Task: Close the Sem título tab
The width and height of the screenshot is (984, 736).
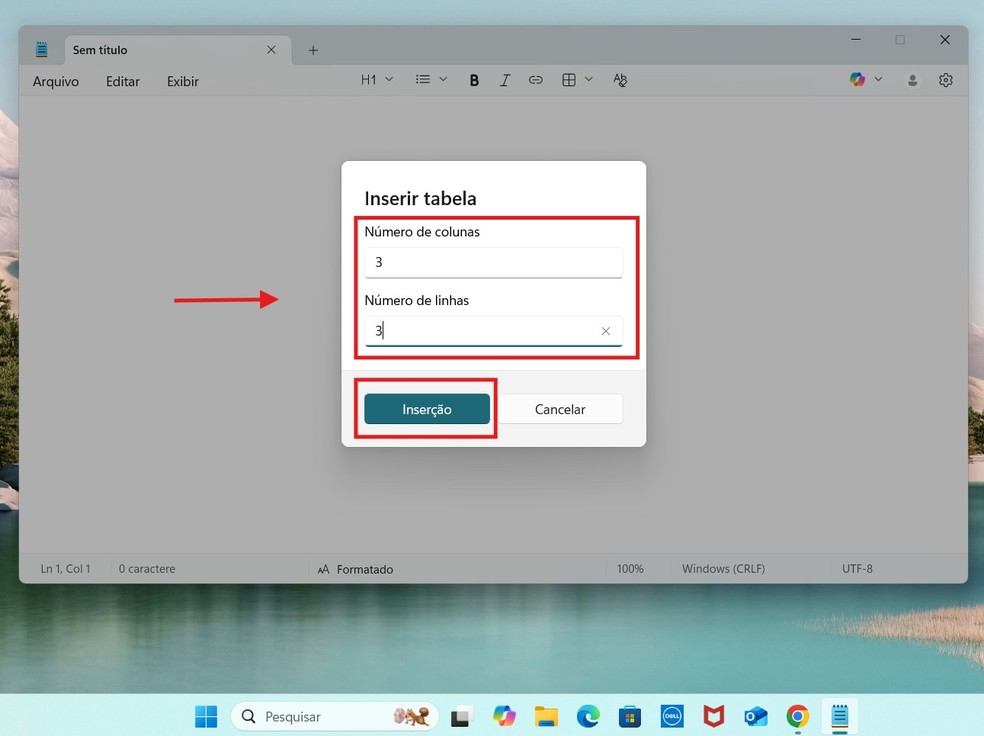Action: point(271,50)
